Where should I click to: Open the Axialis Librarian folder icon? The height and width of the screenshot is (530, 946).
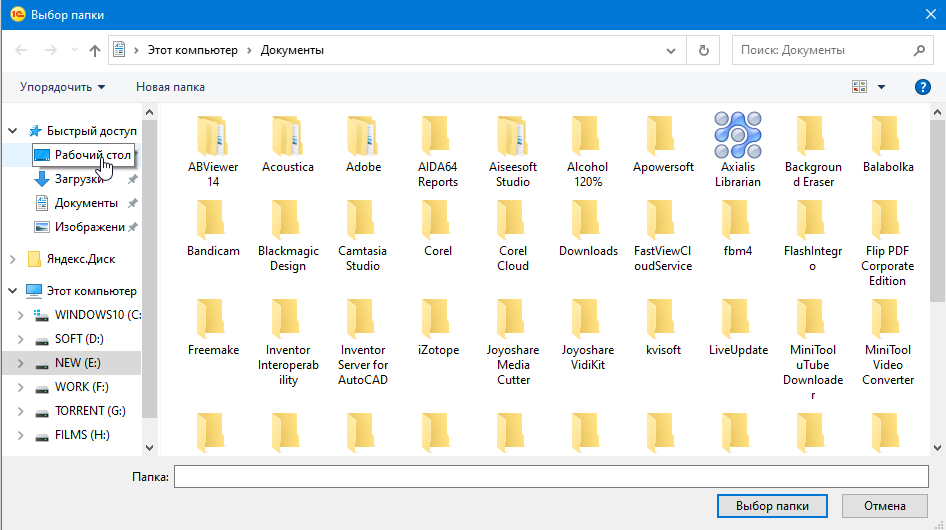click(737, 135)
